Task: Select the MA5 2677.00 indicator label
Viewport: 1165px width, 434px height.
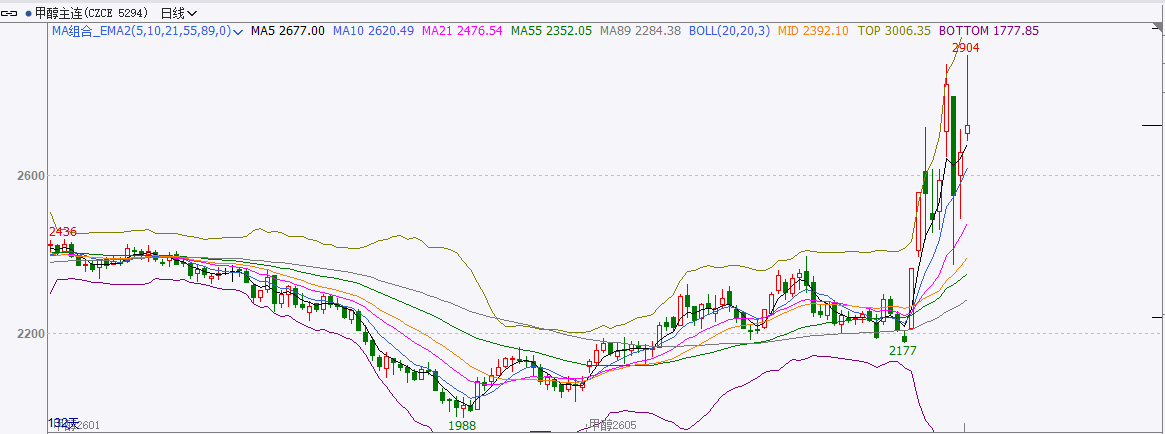Action: click(x=287, y=32)
